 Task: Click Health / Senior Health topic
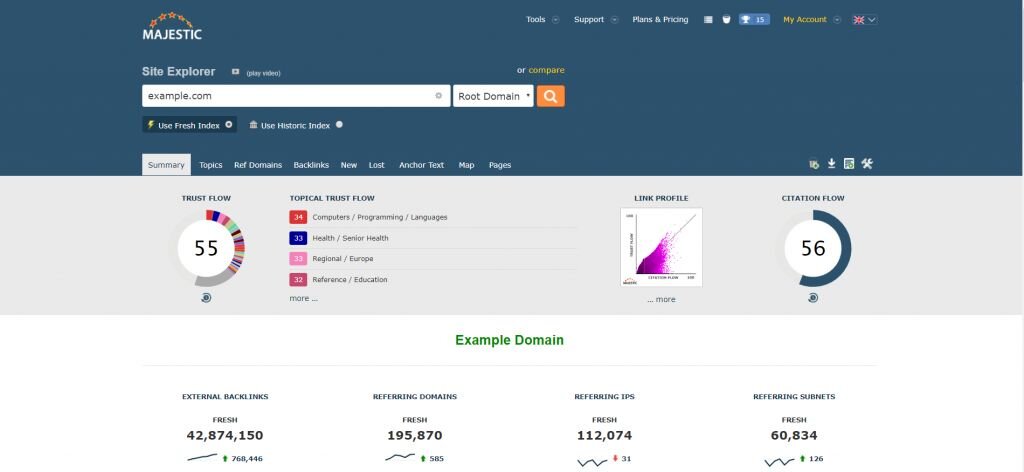click(x=350, y=238)
